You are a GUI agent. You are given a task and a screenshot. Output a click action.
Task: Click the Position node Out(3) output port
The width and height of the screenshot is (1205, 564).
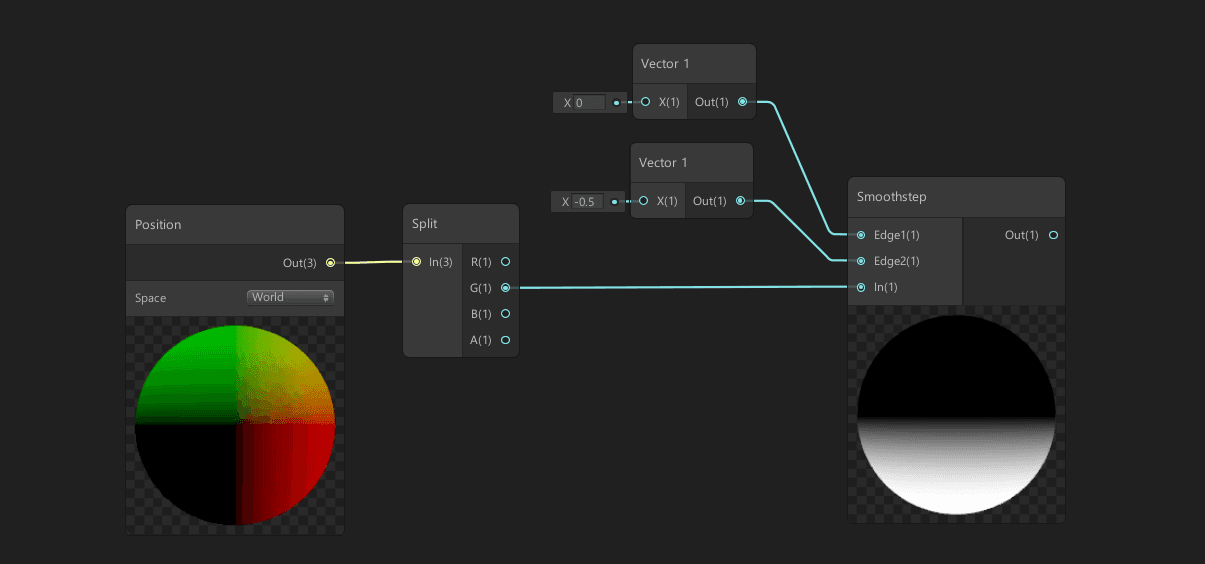(x=330, y=263)
